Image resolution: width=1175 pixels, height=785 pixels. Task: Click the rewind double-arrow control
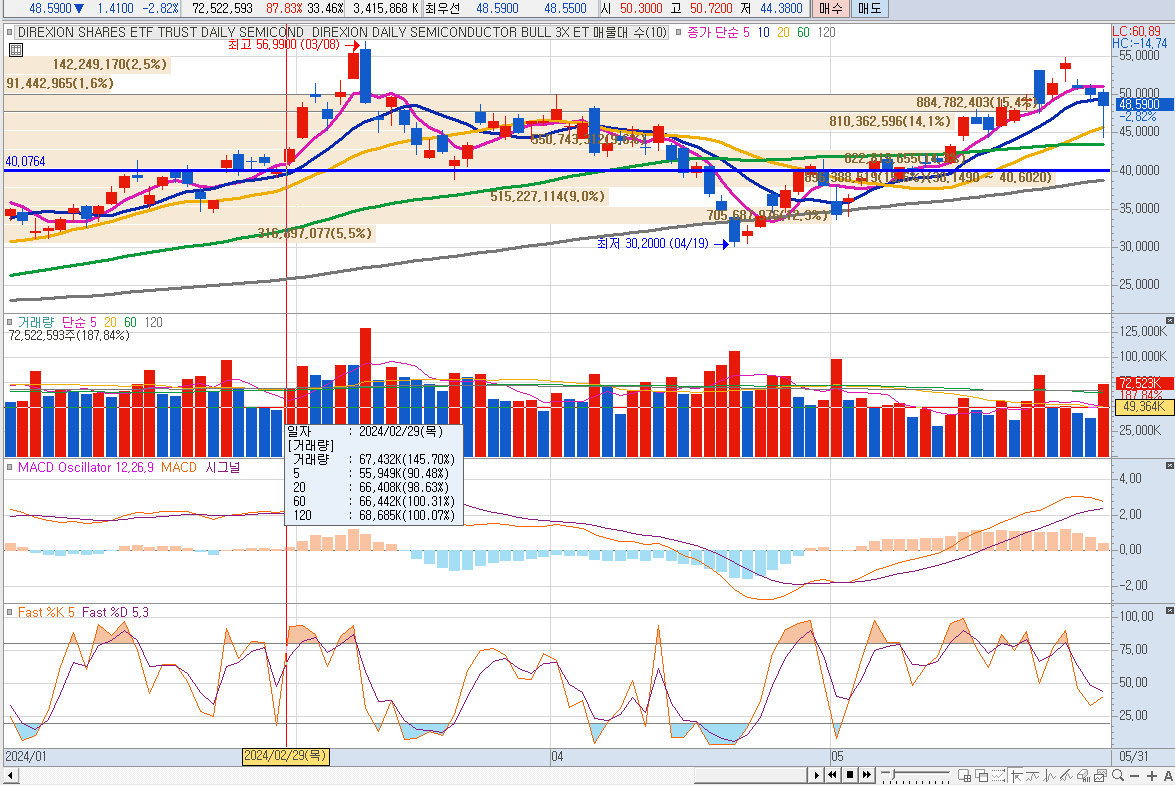click(833, 775)
